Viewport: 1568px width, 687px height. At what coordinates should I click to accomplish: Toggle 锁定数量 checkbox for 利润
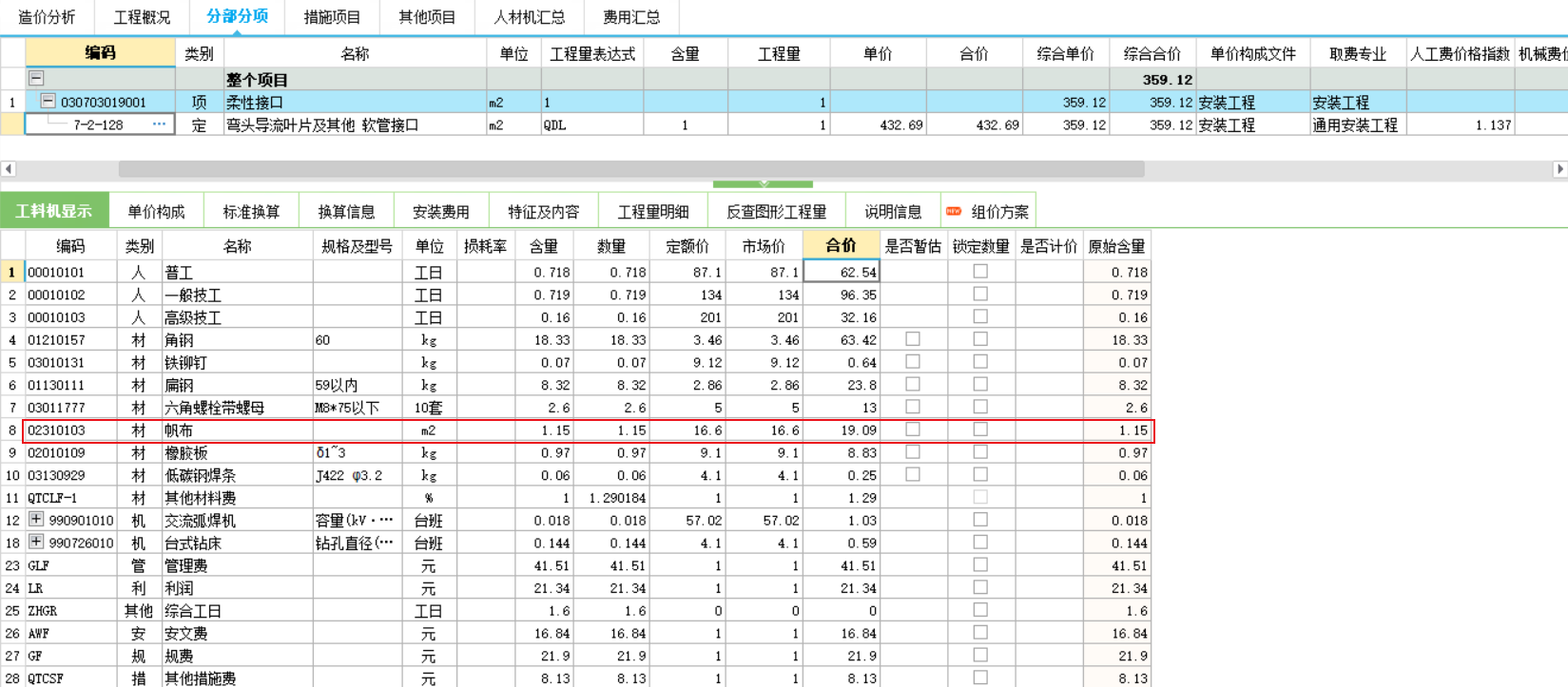pyautogui.click(x=980, y=587)
